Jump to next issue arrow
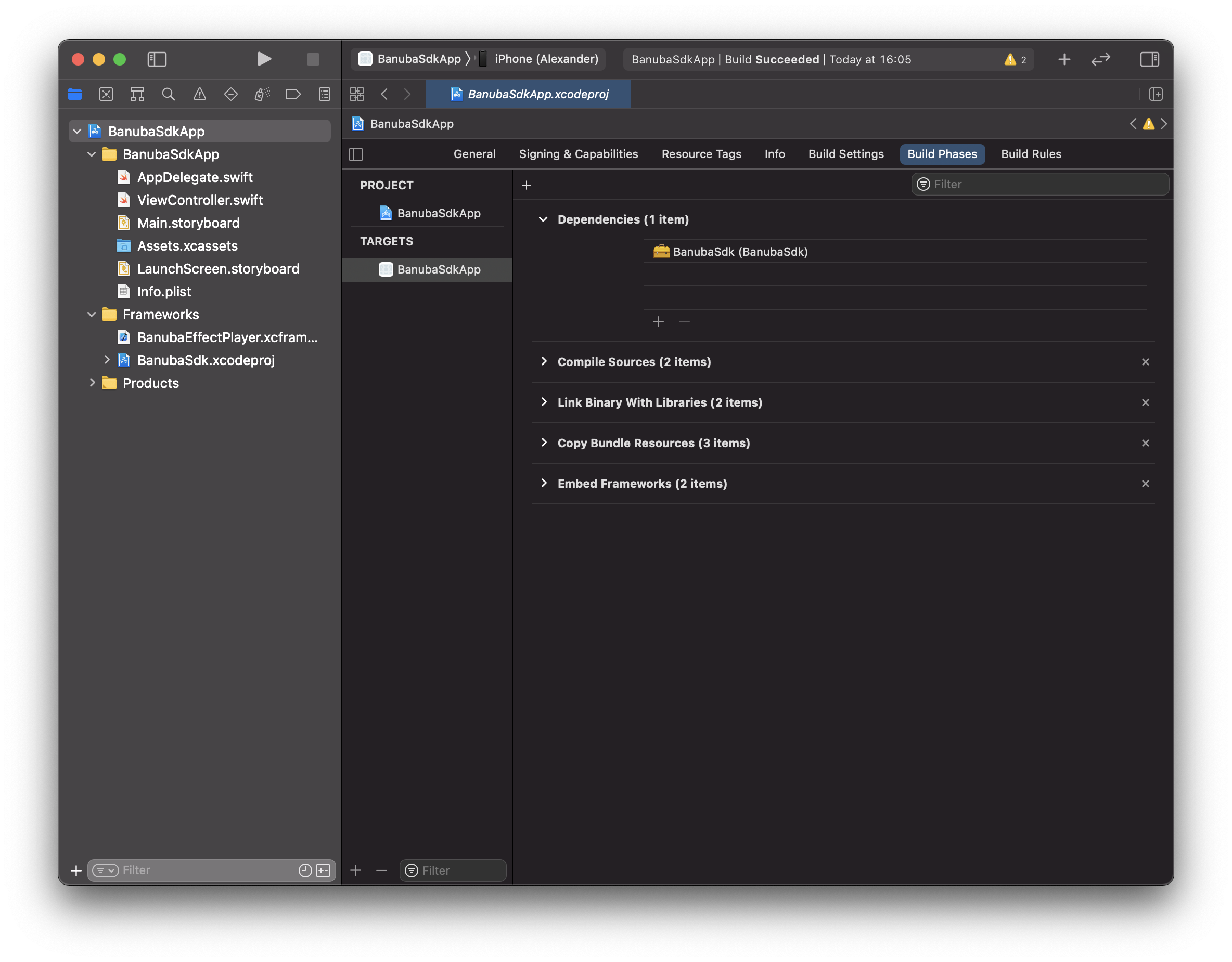The height and width of the screenshot is (962, 1232). (1164, 123)
